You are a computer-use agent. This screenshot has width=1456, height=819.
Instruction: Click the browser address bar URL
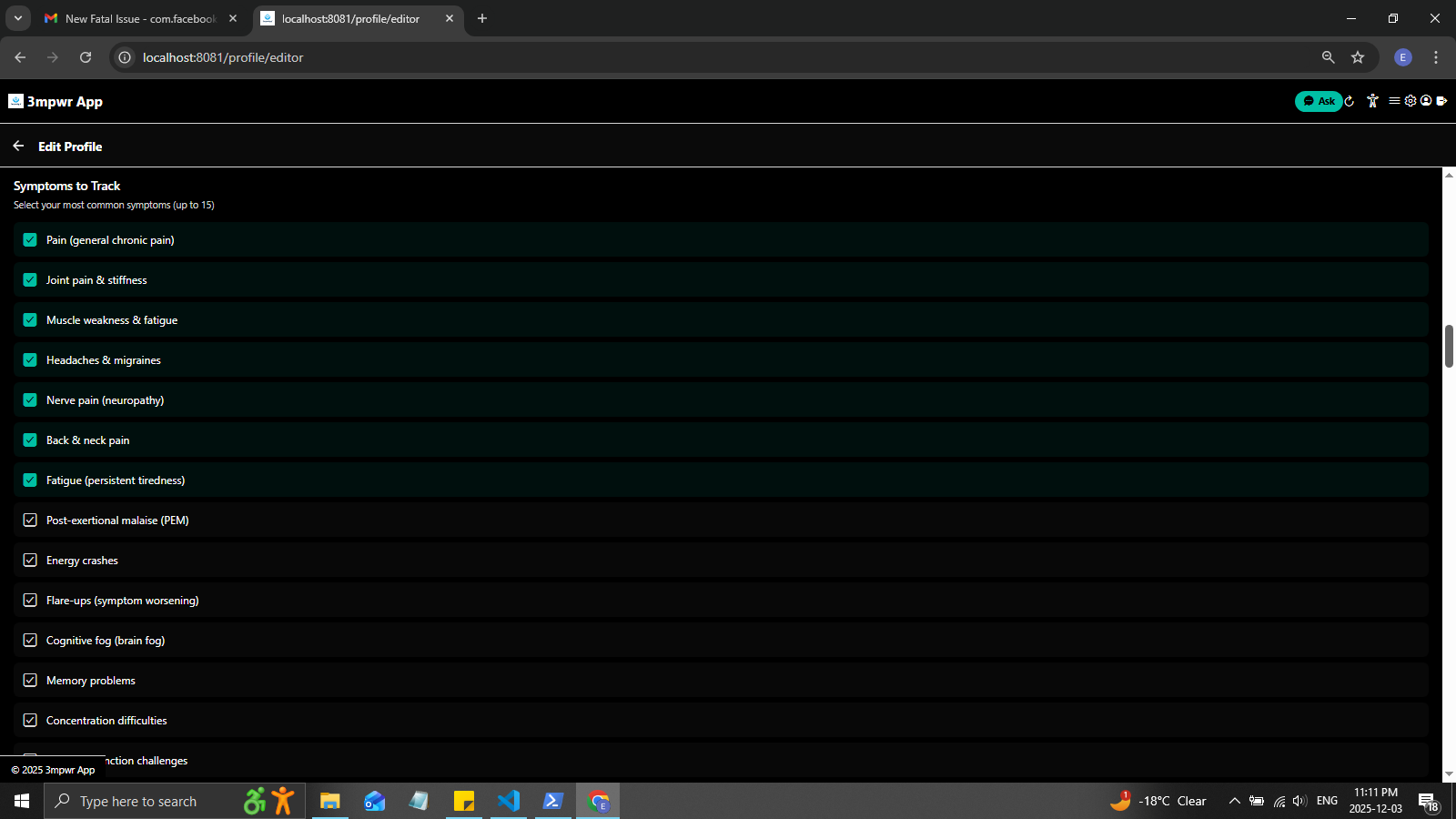(x=223, y=57)
